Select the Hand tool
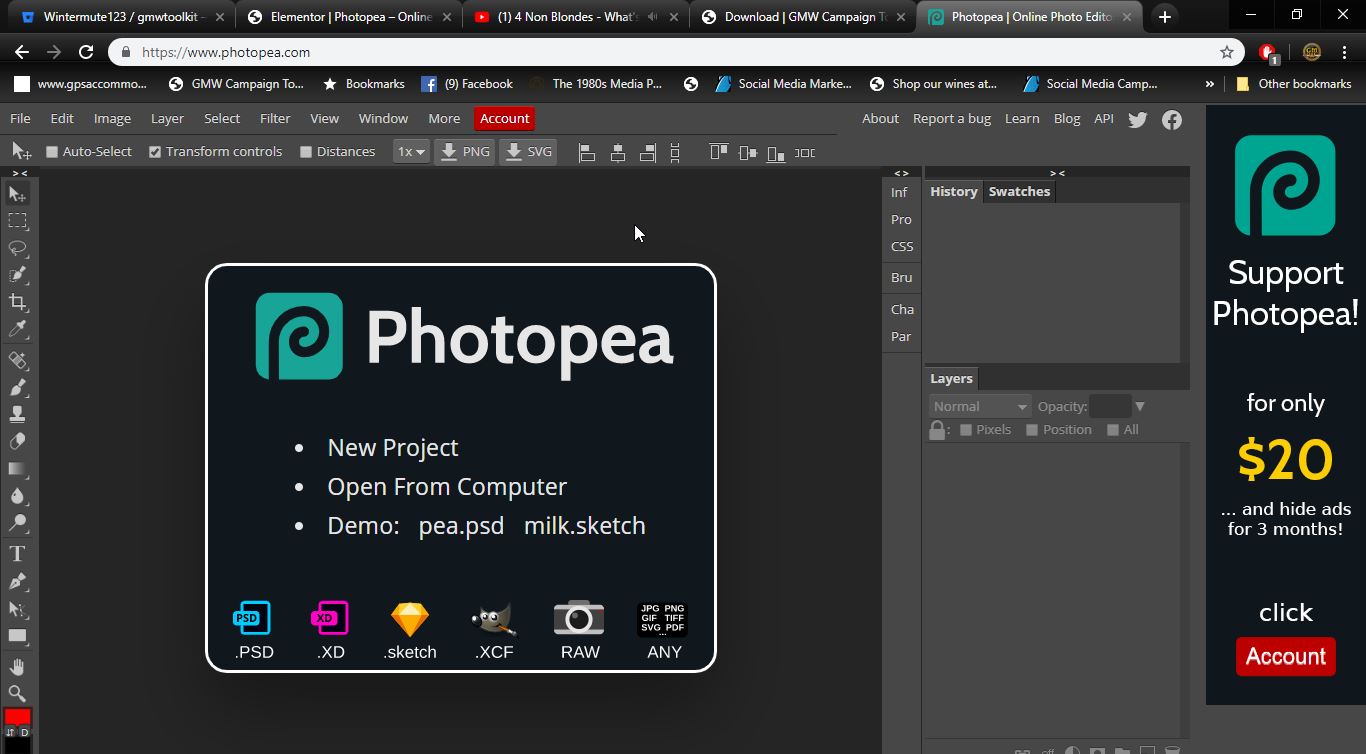Viewport: 1366px width, 754px height. click(17, 666)
